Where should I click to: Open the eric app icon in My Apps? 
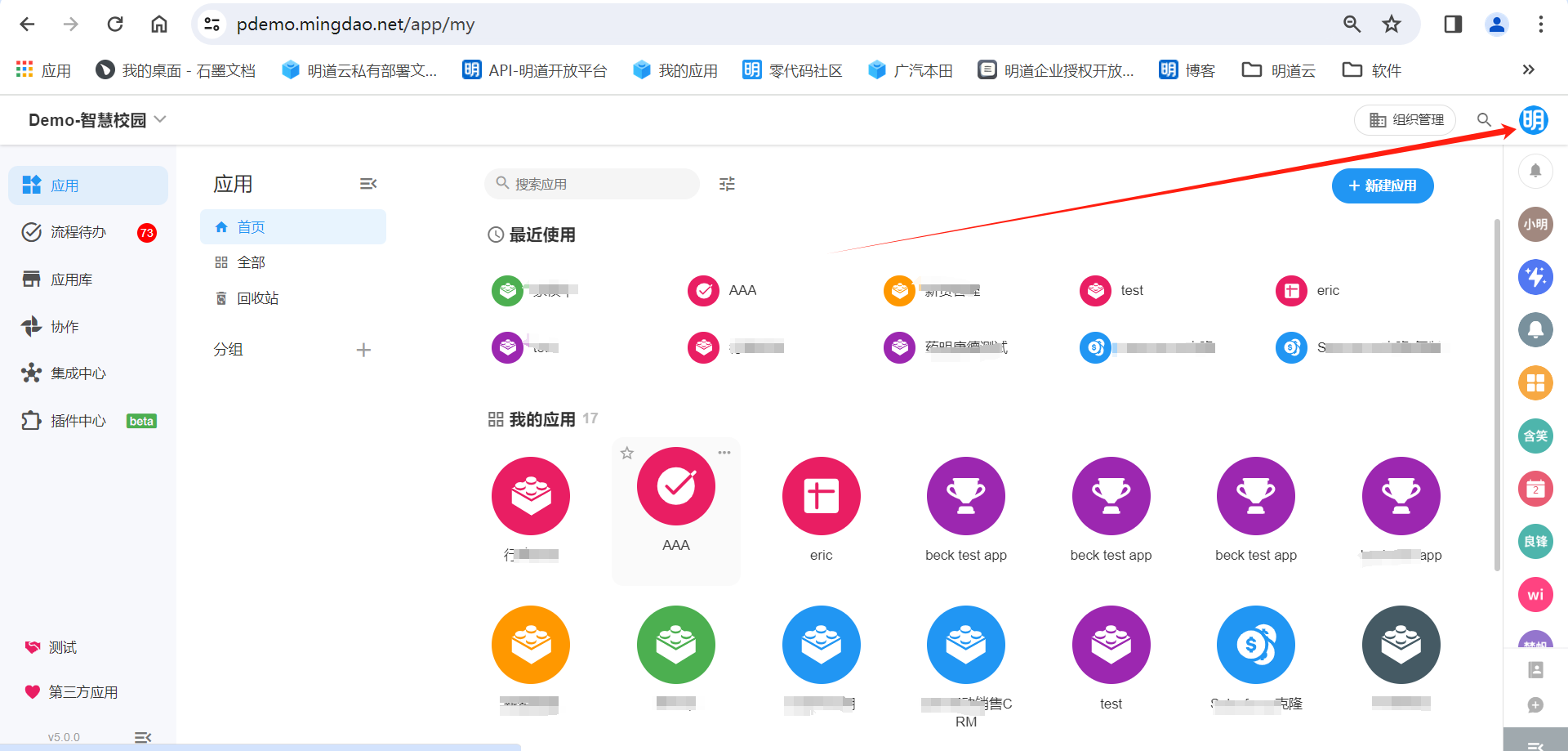click(x=821, y=496)
